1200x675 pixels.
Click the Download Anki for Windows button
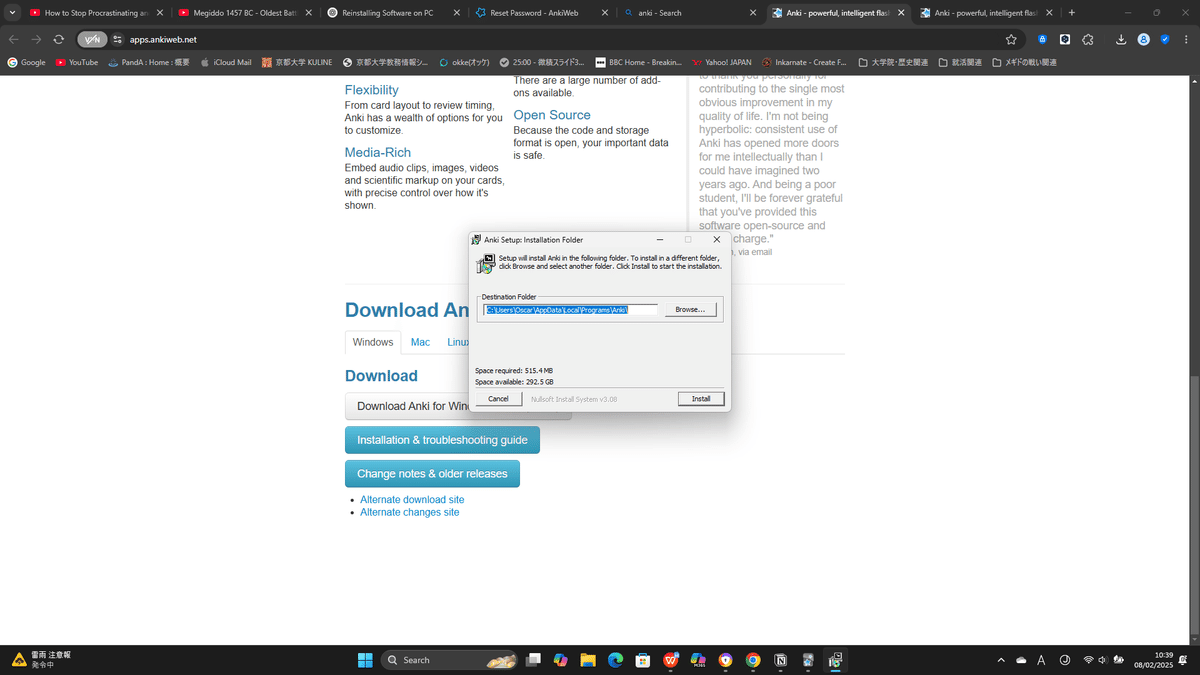coord(458,406)
